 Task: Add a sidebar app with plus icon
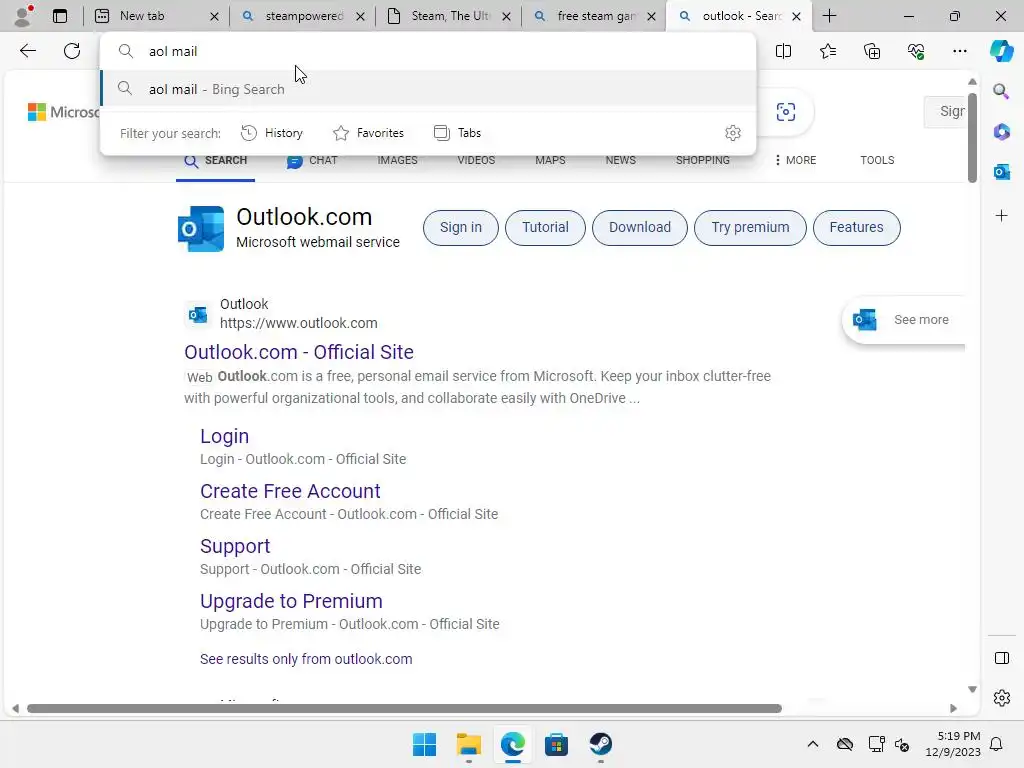coord(1001,216)
